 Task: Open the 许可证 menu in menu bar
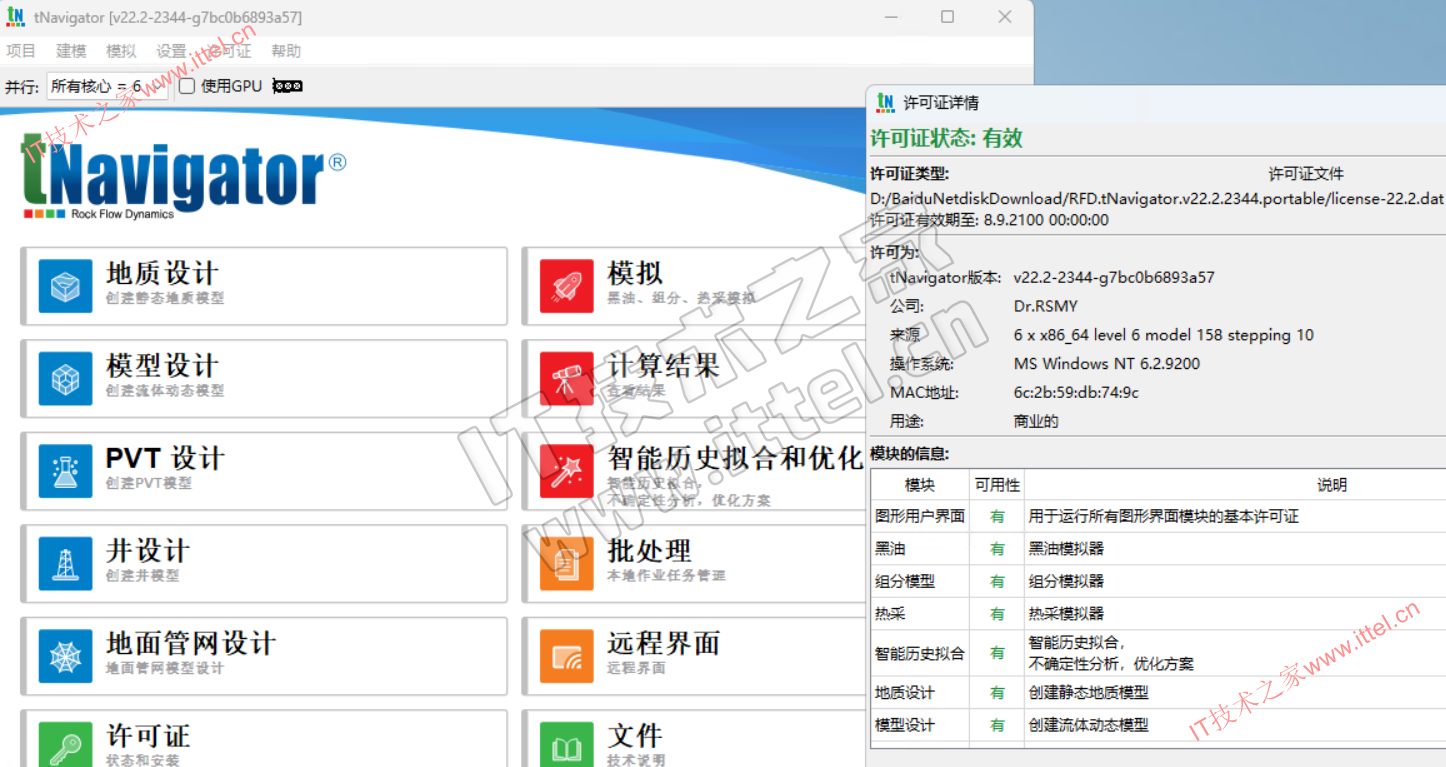coord(229,51)
